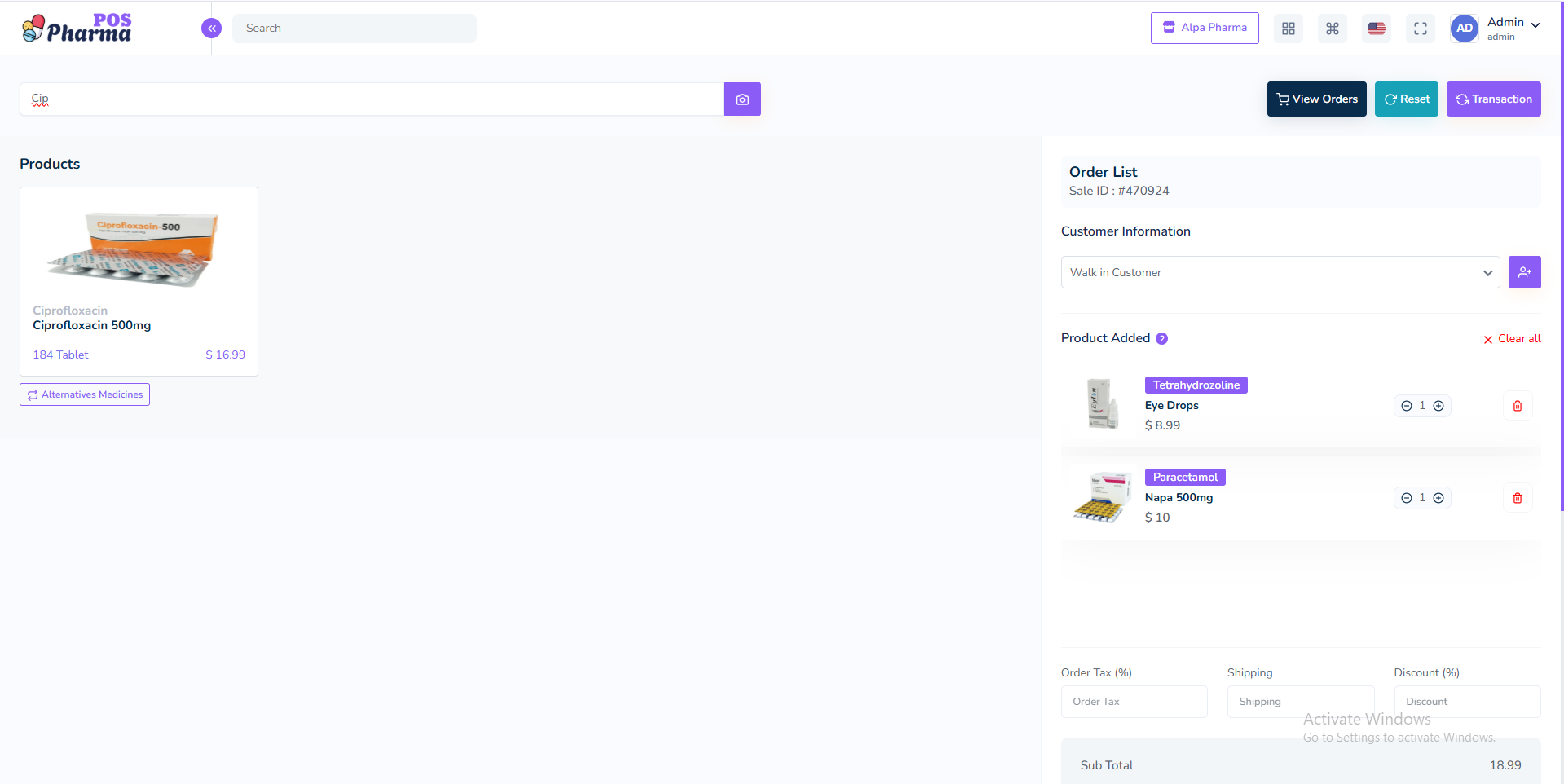
Task: Click the camera scan icon button
Action: [x=742, y=99]
